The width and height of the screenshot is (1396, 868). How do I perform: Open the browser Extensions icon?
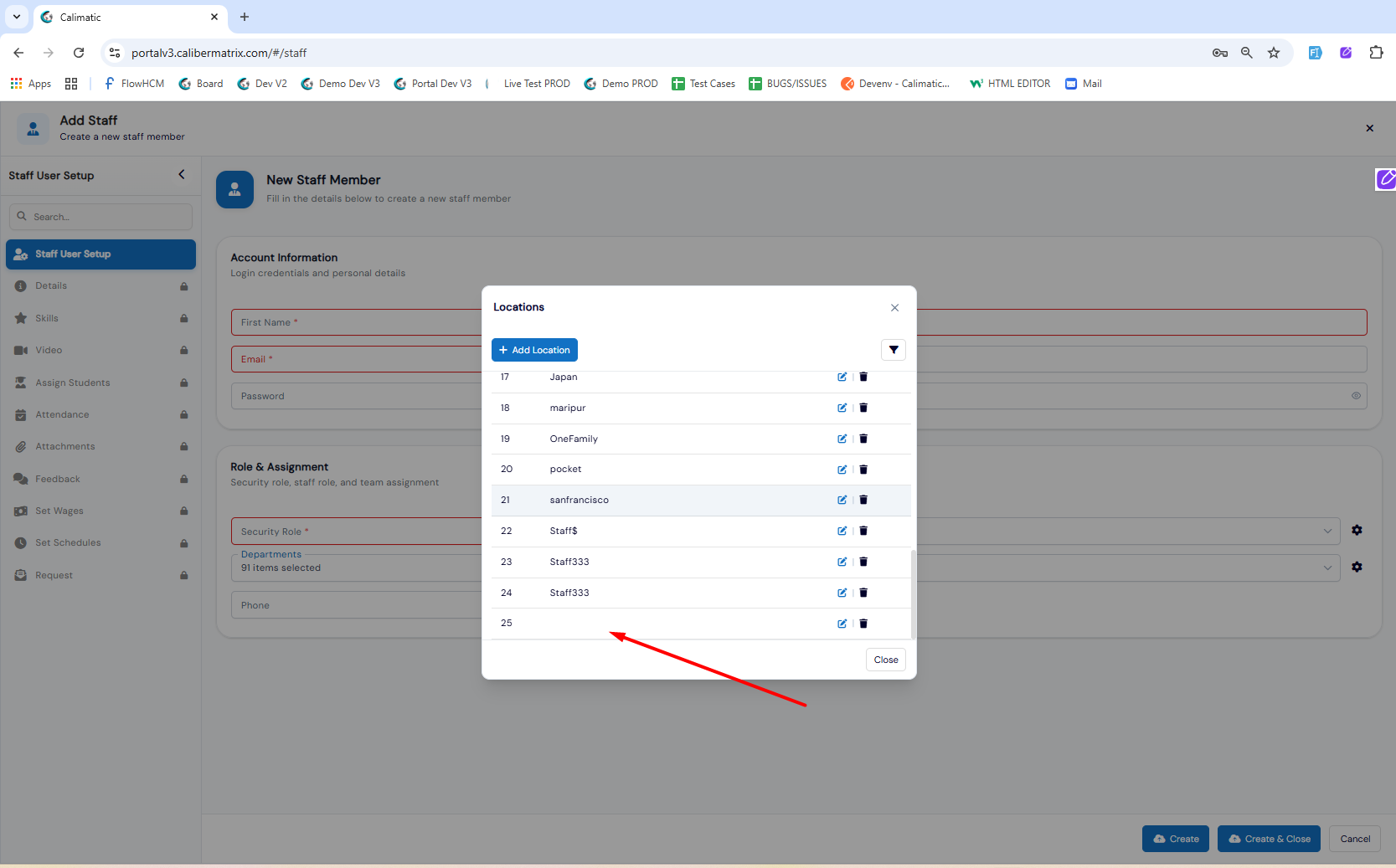tap(1376, 53)
